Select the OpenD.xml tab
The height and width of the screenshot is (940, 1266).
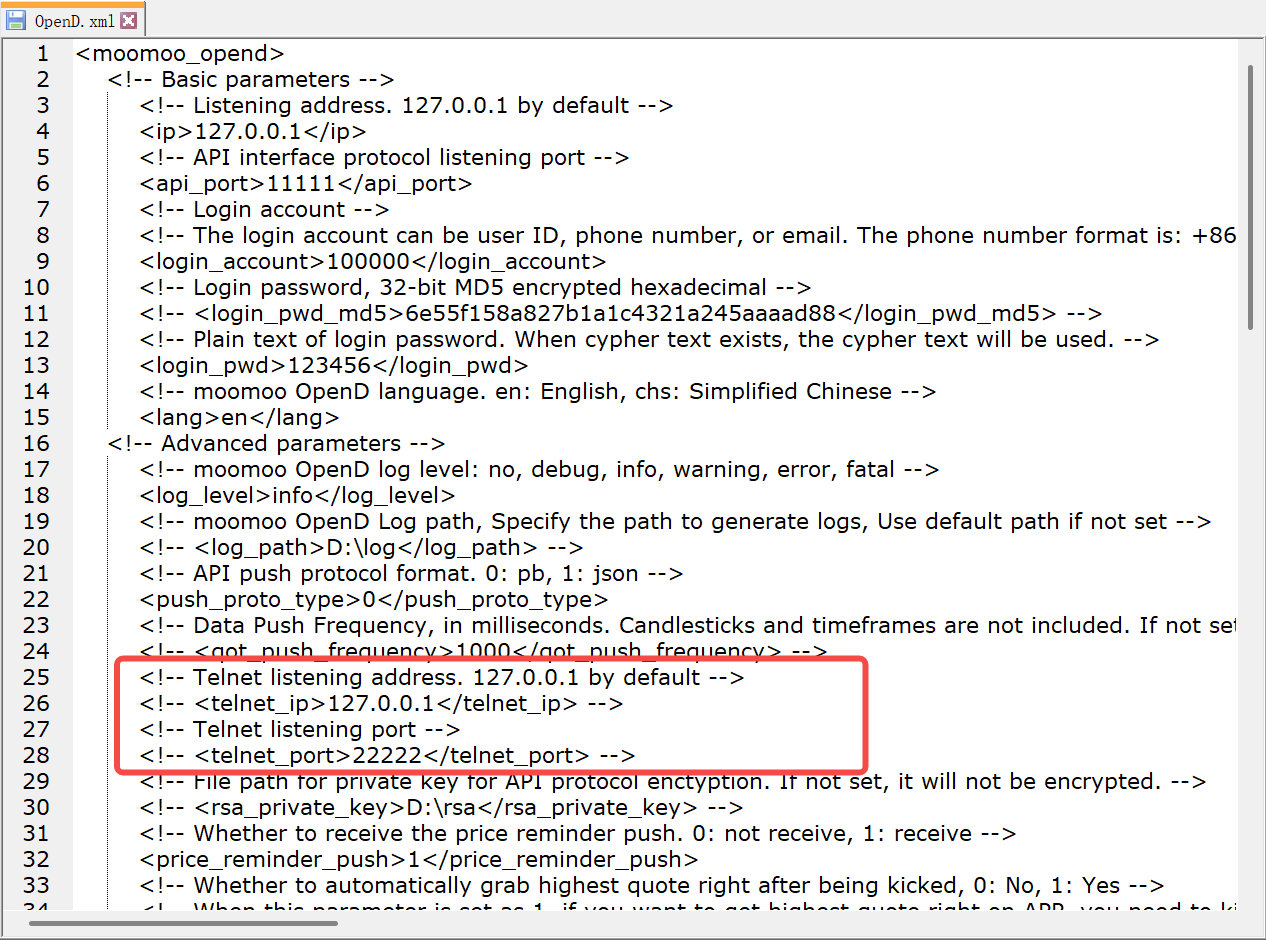click(x=75, y=18)
